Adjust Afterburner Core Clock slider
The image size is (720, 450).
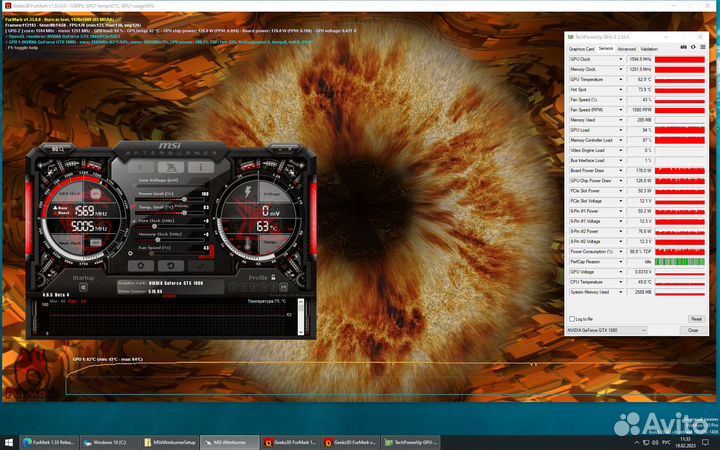tap(171, 226)
